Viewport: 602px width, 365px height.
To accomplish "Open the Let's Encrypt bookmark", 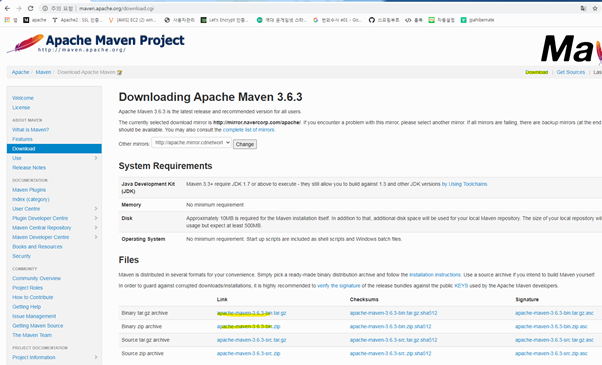I will coord(225,20).
